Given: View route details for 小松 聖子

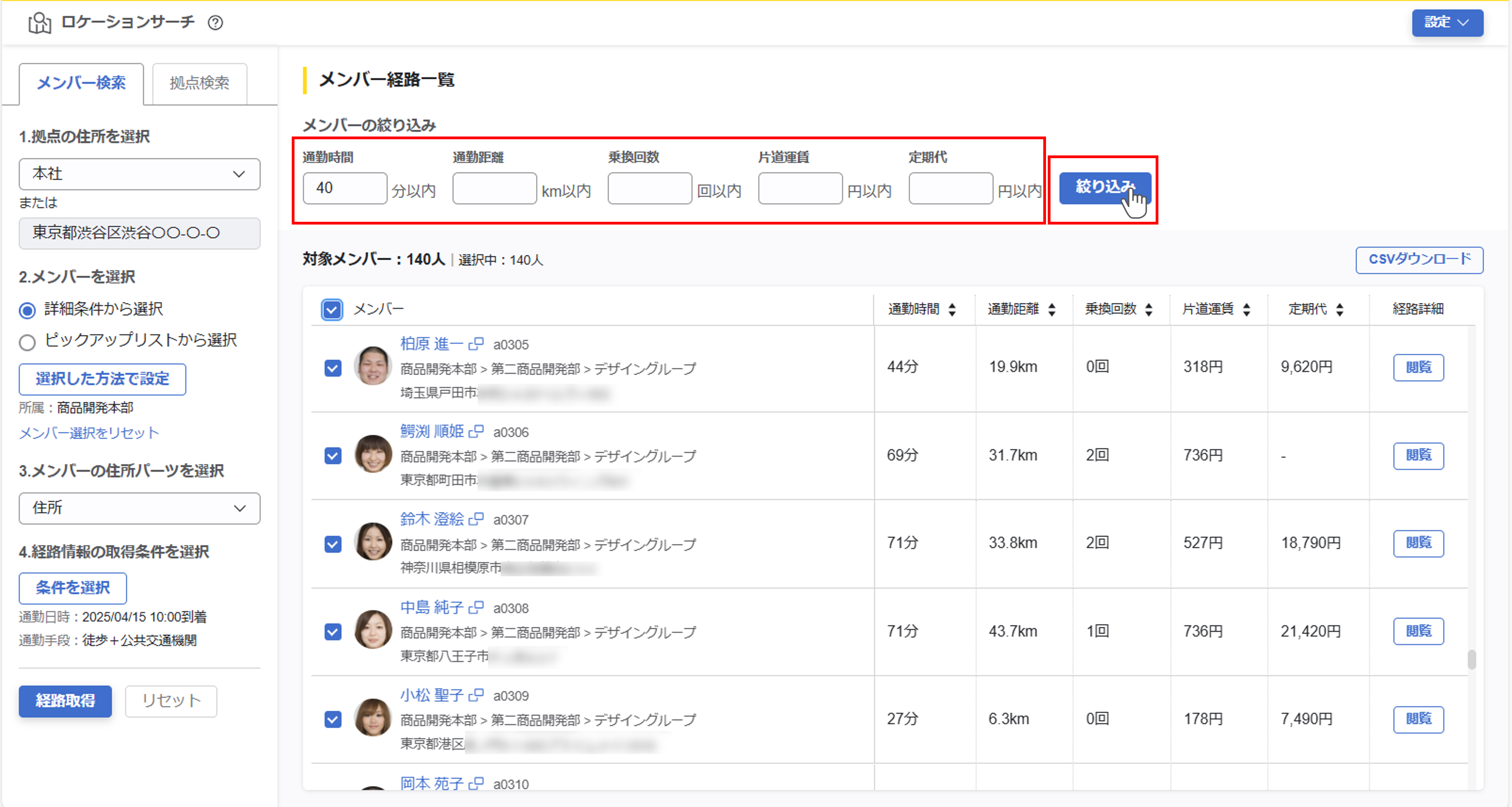Looking at the screenshot, I should coord(1418,719).
